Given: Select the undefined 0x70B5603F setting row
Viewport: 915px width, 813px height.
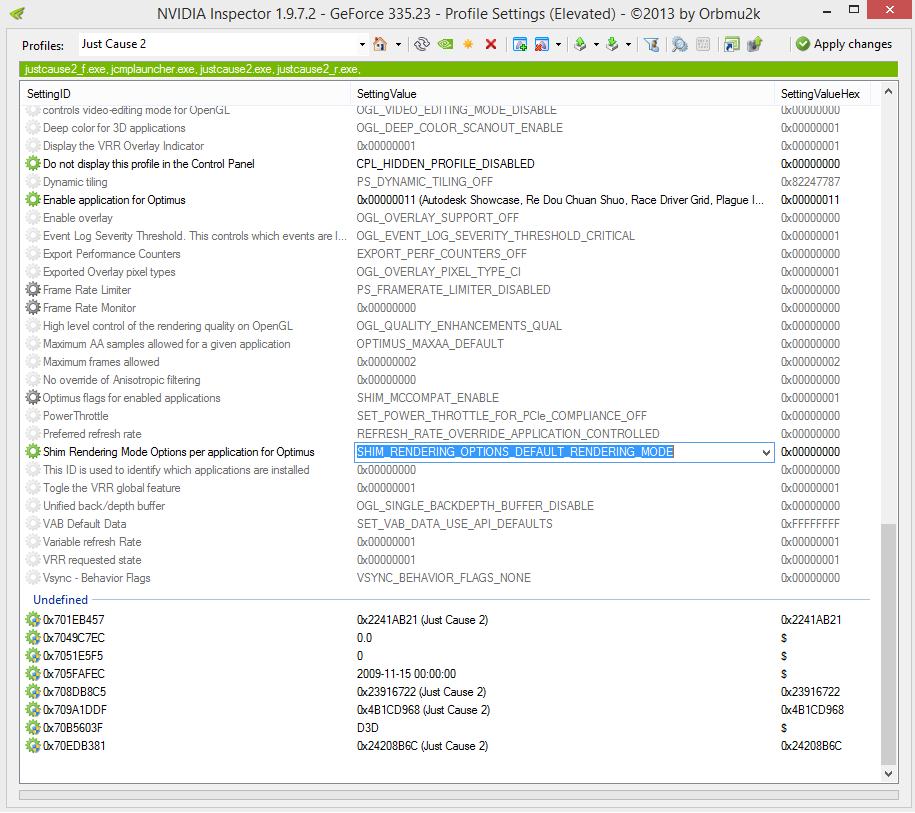Looking at the screenshot, I should (x=73, y=728).
